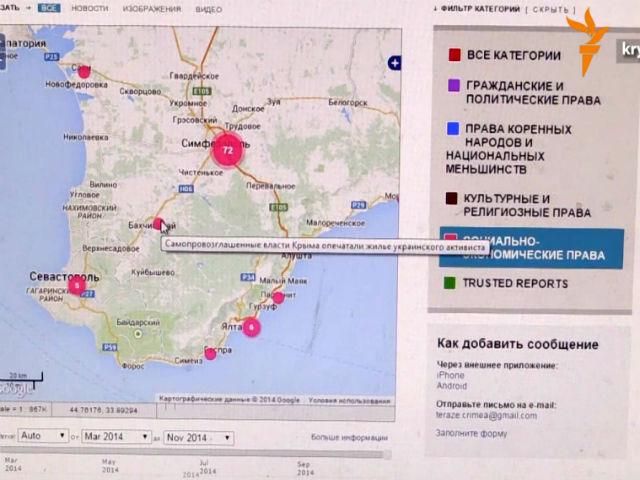Select blue swatch for ПРАВА КОРЕННЫХ НАРОДОВ
The width and height of the screenshot is (640, 480).
(453, 129)
